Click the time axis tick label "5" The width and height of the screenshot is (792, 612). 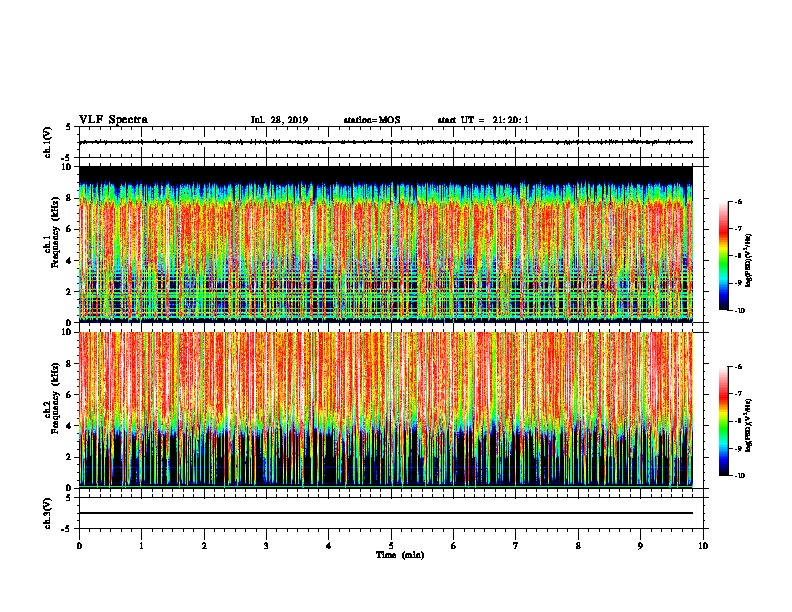[x=391, y=546]
